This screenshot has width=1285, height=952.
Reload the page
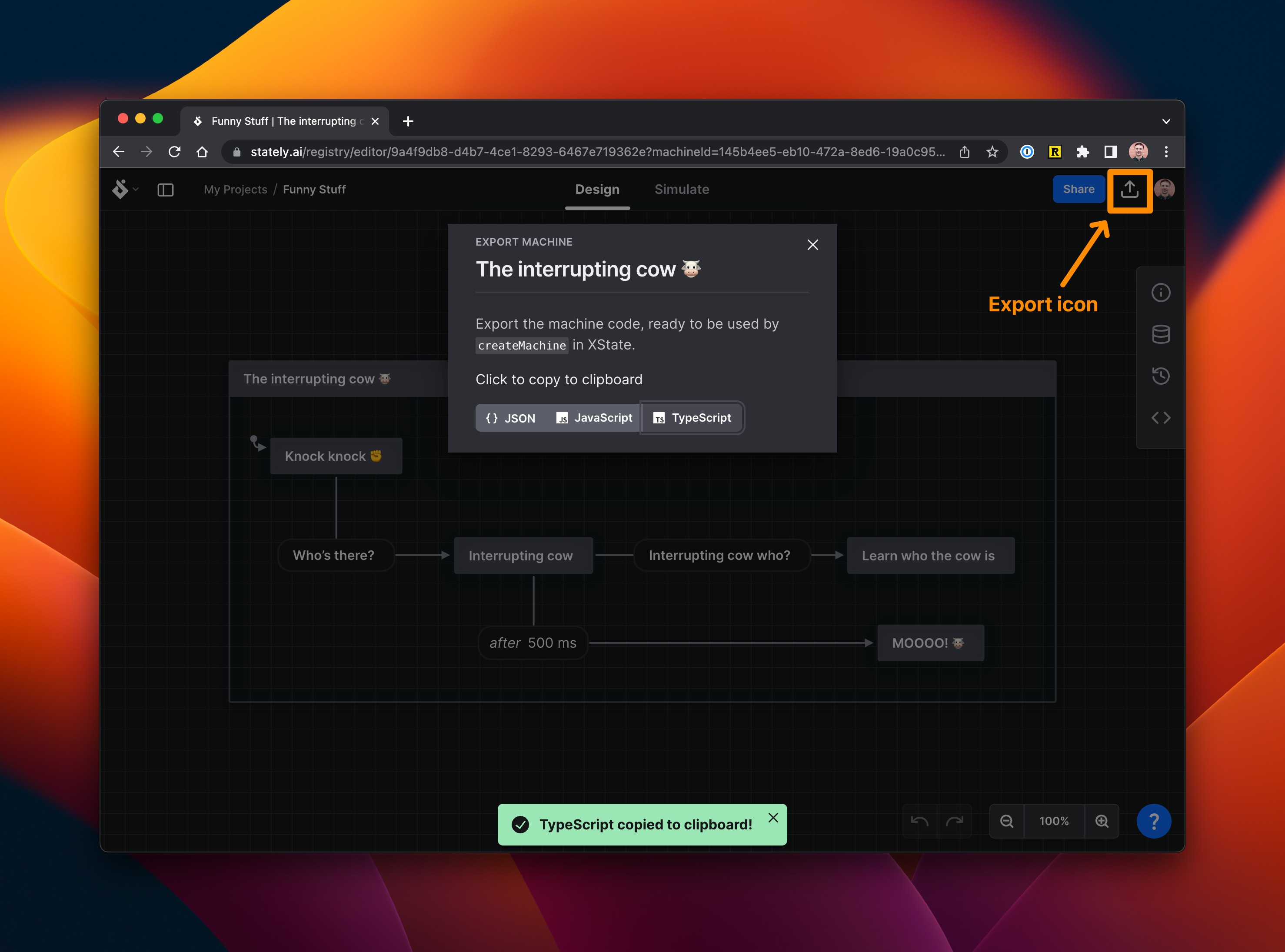pyautogui.click(x=174, y=152)
